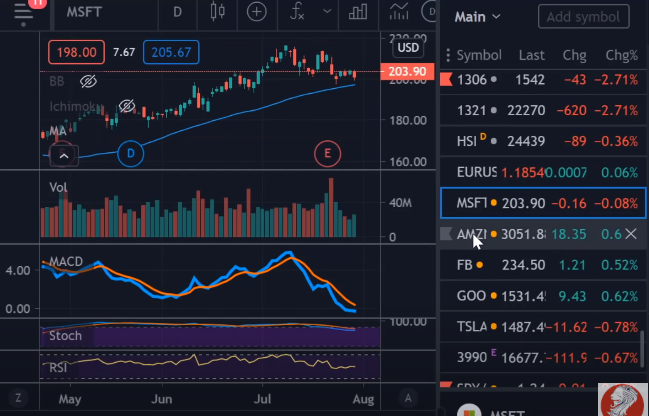Select the FB watchlist row
This screenshot has width=649, height=416.
click(543, 265)
